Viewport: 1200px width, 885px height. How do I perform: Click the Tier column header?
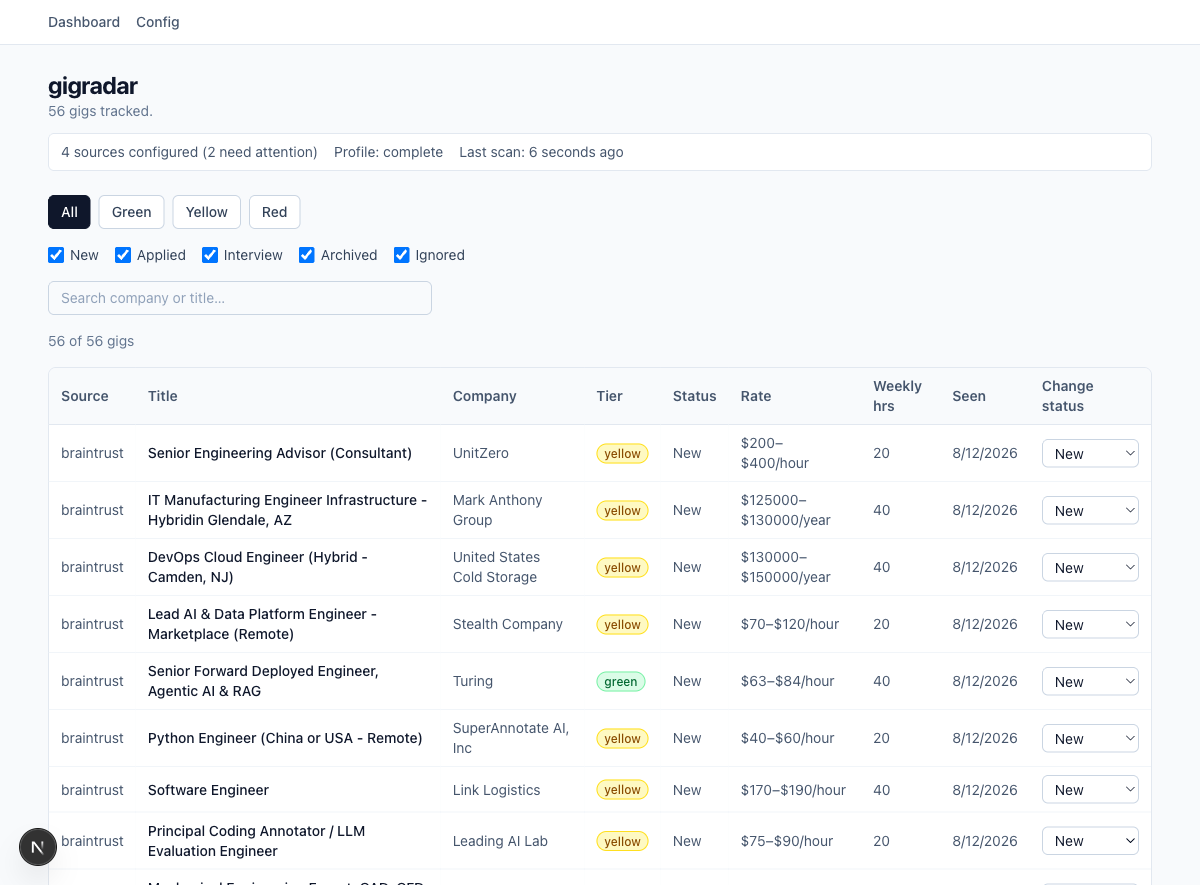[610, 396]
